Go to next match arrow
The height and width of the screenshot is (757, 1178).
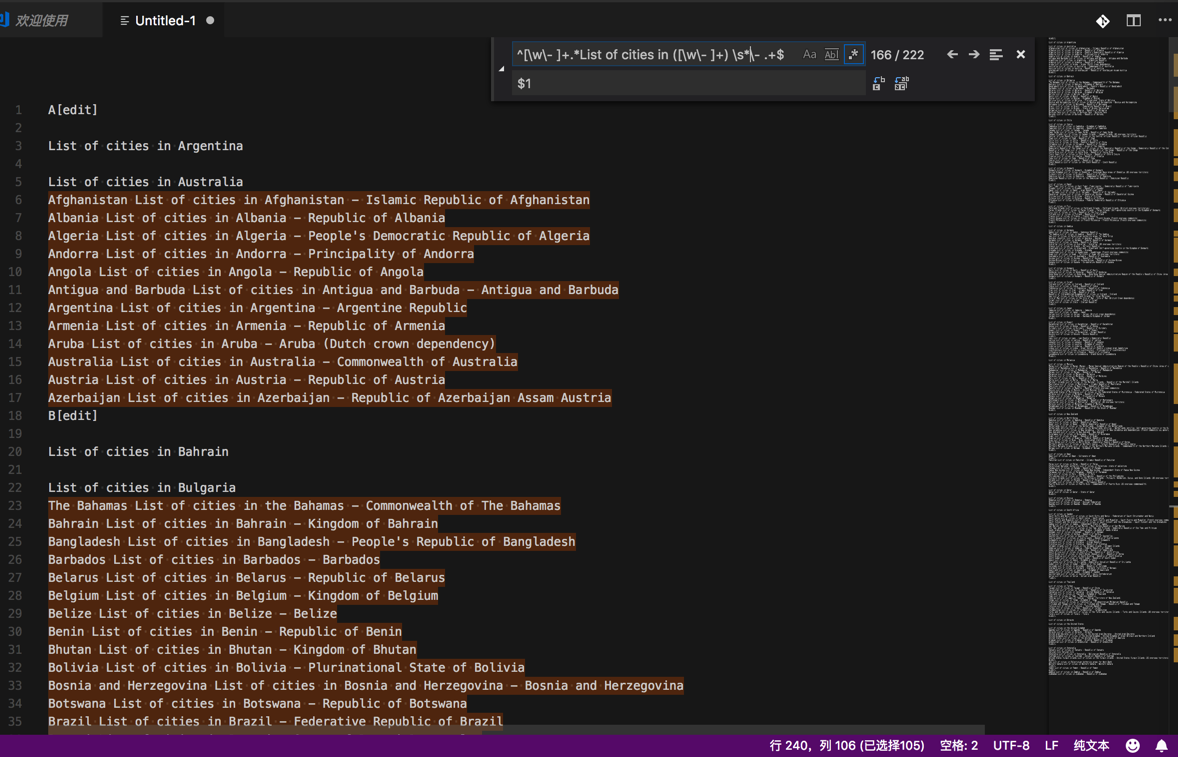click(x=974, y=55)
